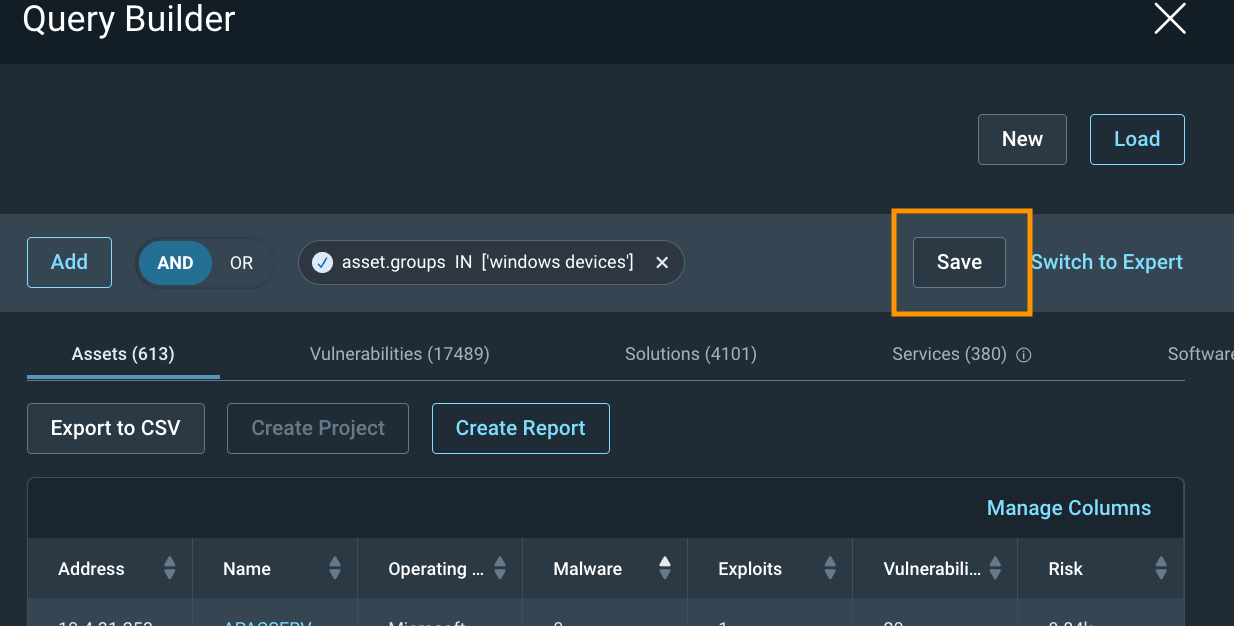Sort by Exploits column arrows

point(830,569)
